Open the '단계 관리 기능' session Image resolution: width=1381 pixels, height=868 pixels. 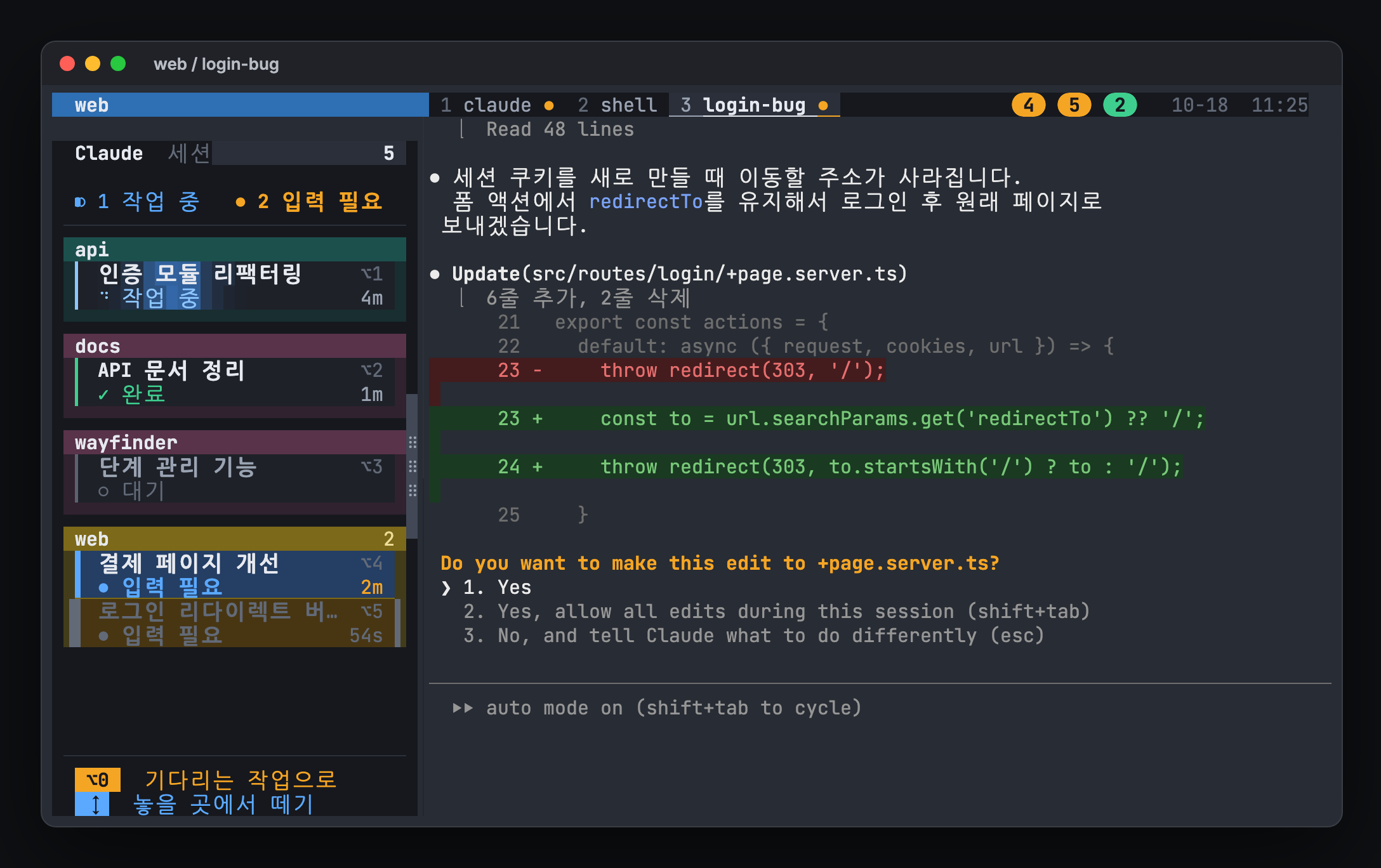[x=235, y=478]
